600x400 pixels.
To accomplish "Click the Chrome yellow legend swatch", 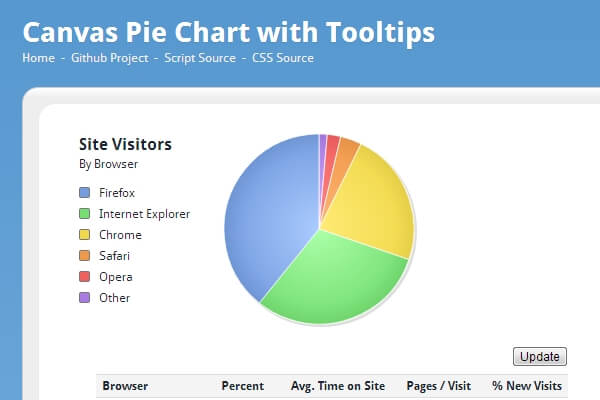I will (84, 235).
